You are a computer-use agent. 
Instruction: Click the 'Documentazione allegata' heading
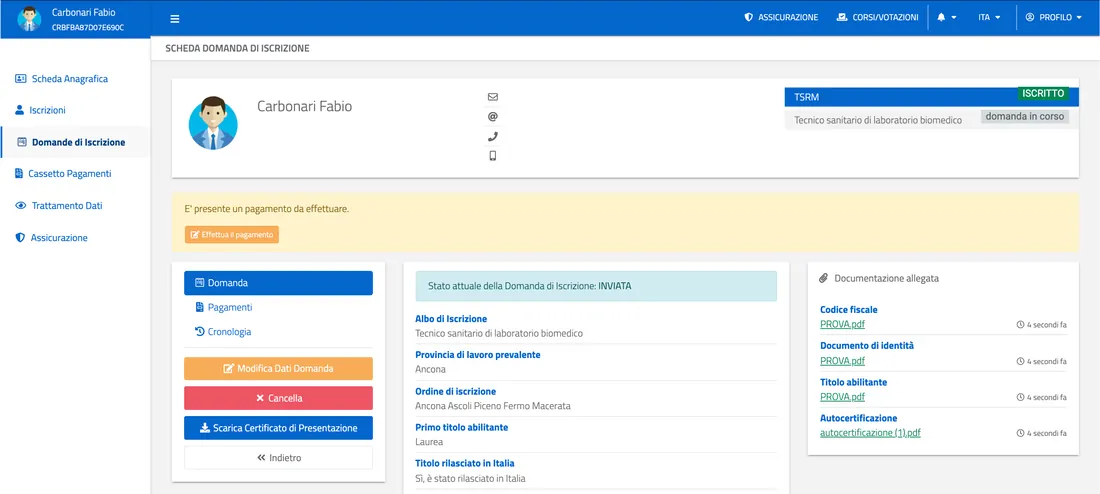click(886, 279)
